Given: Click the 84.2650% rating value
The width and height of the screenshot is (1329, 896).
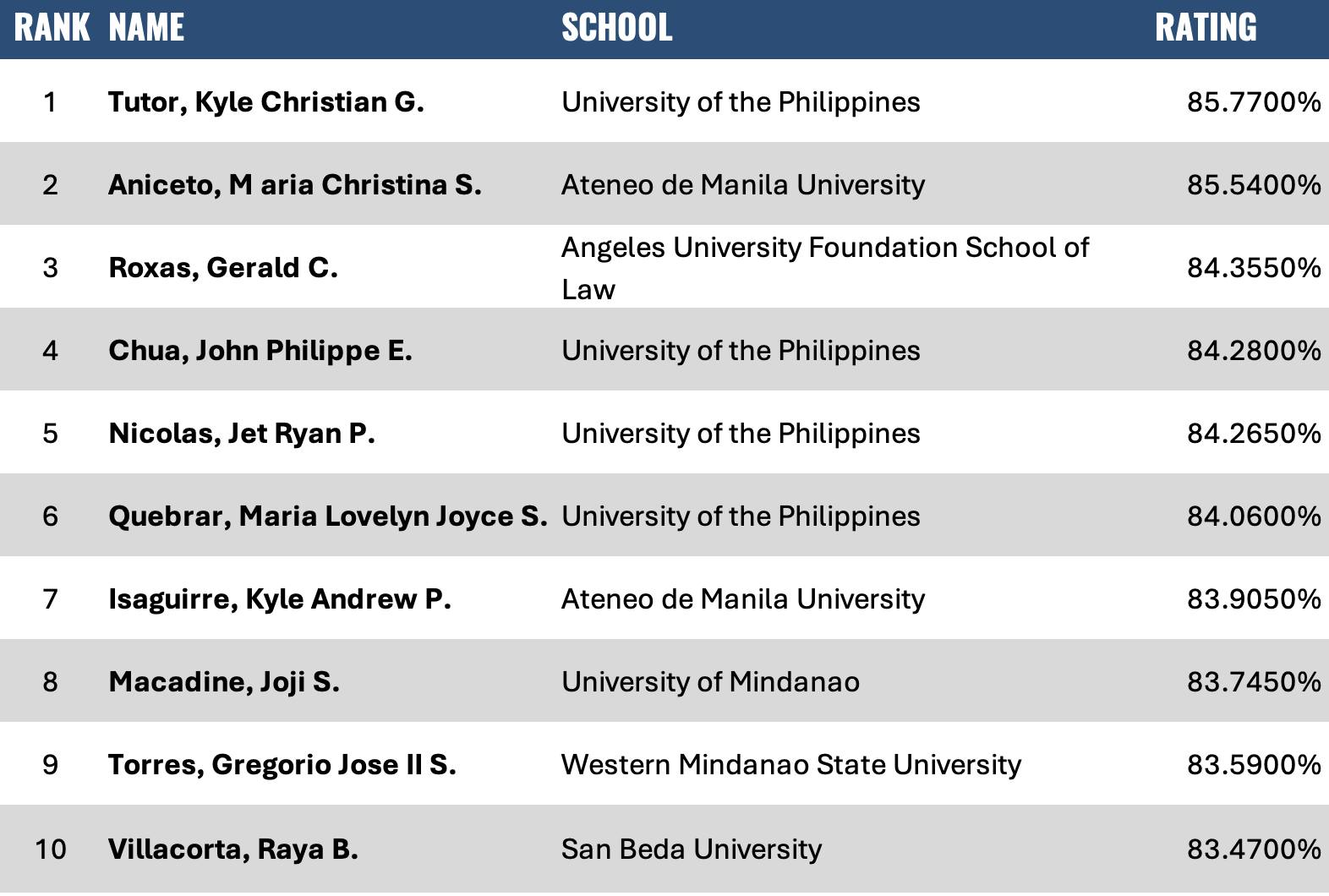Looking at the screenshot, I should click(1253, 434).
